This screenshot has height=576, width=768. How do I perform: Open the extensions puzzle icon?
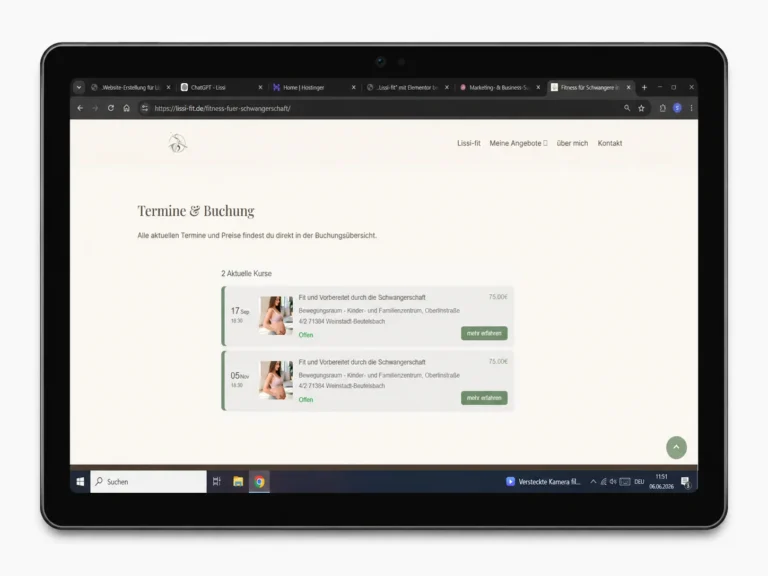(x=662, y=108)
